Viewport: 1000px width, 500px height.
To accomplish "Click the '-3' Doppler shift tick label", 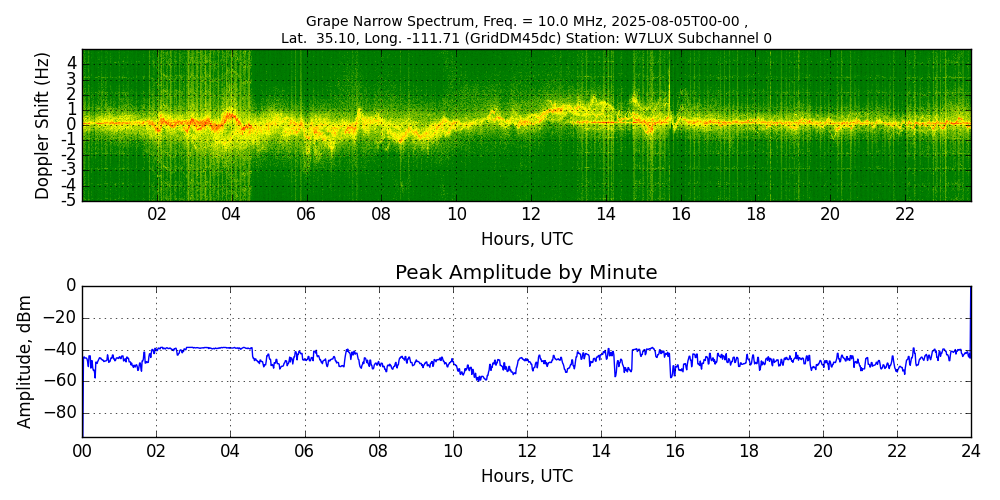I will 70,170.
